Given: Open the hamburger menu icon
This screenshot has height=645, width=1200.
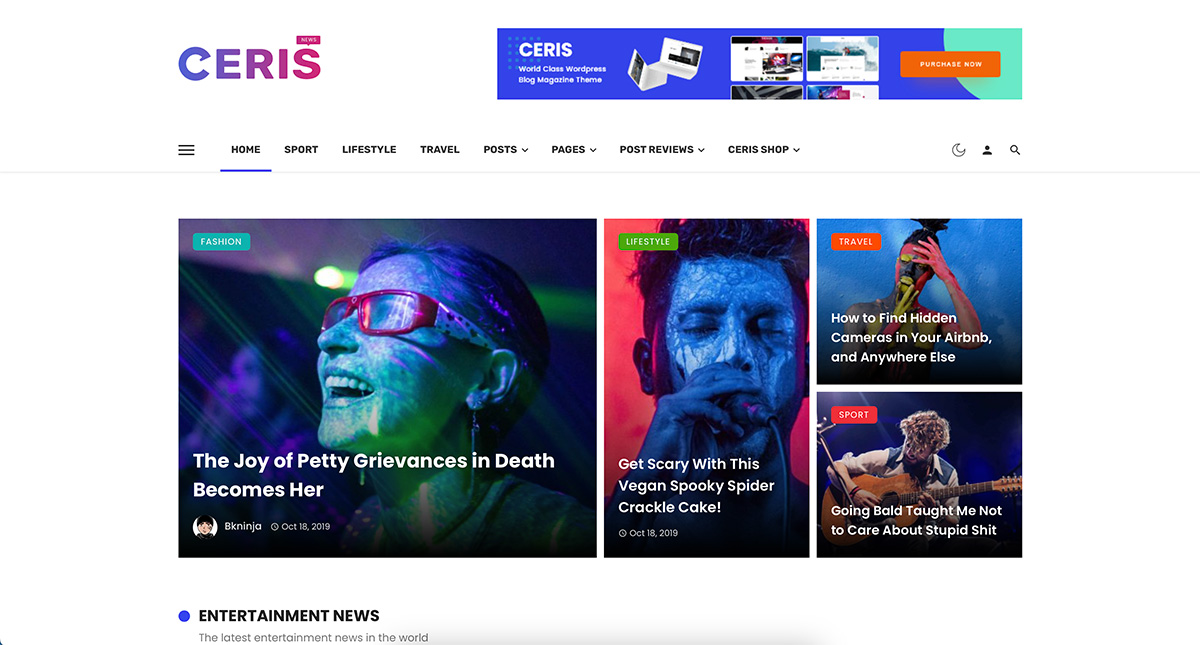Looking at the screenshot, I should pos(186,150).
